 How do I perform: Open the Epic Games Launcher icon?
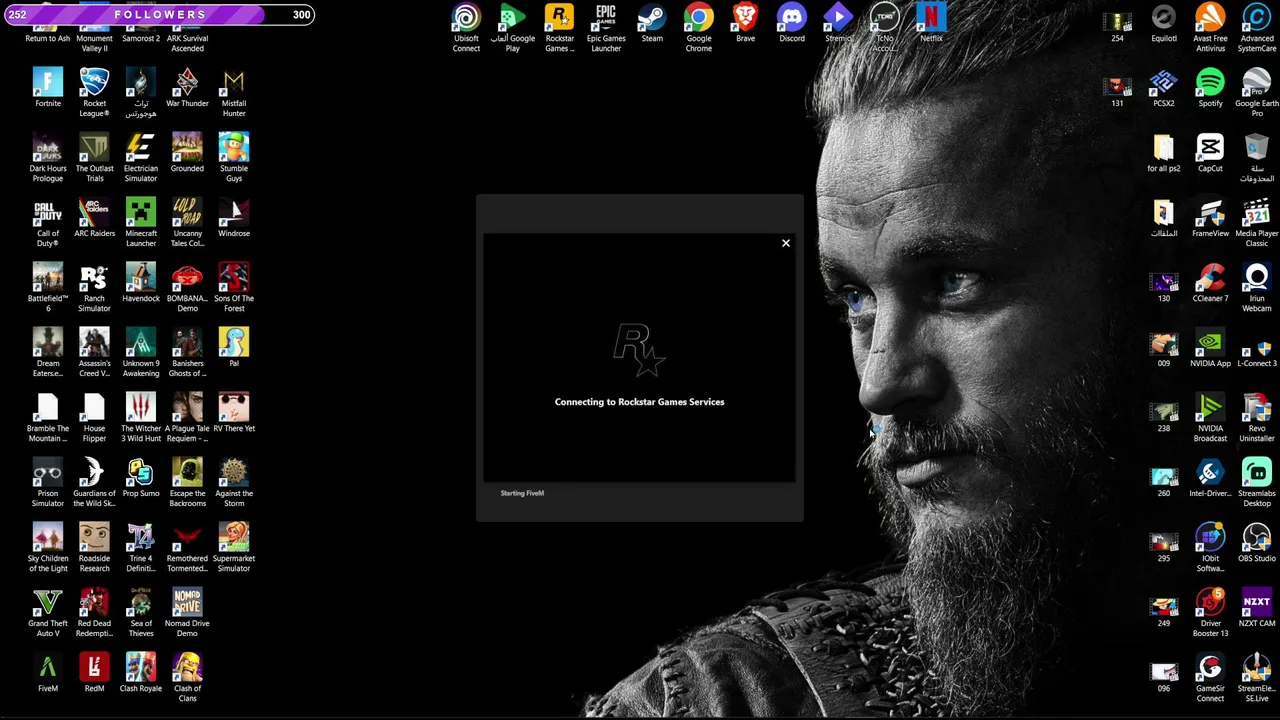(x=606, y=27)
